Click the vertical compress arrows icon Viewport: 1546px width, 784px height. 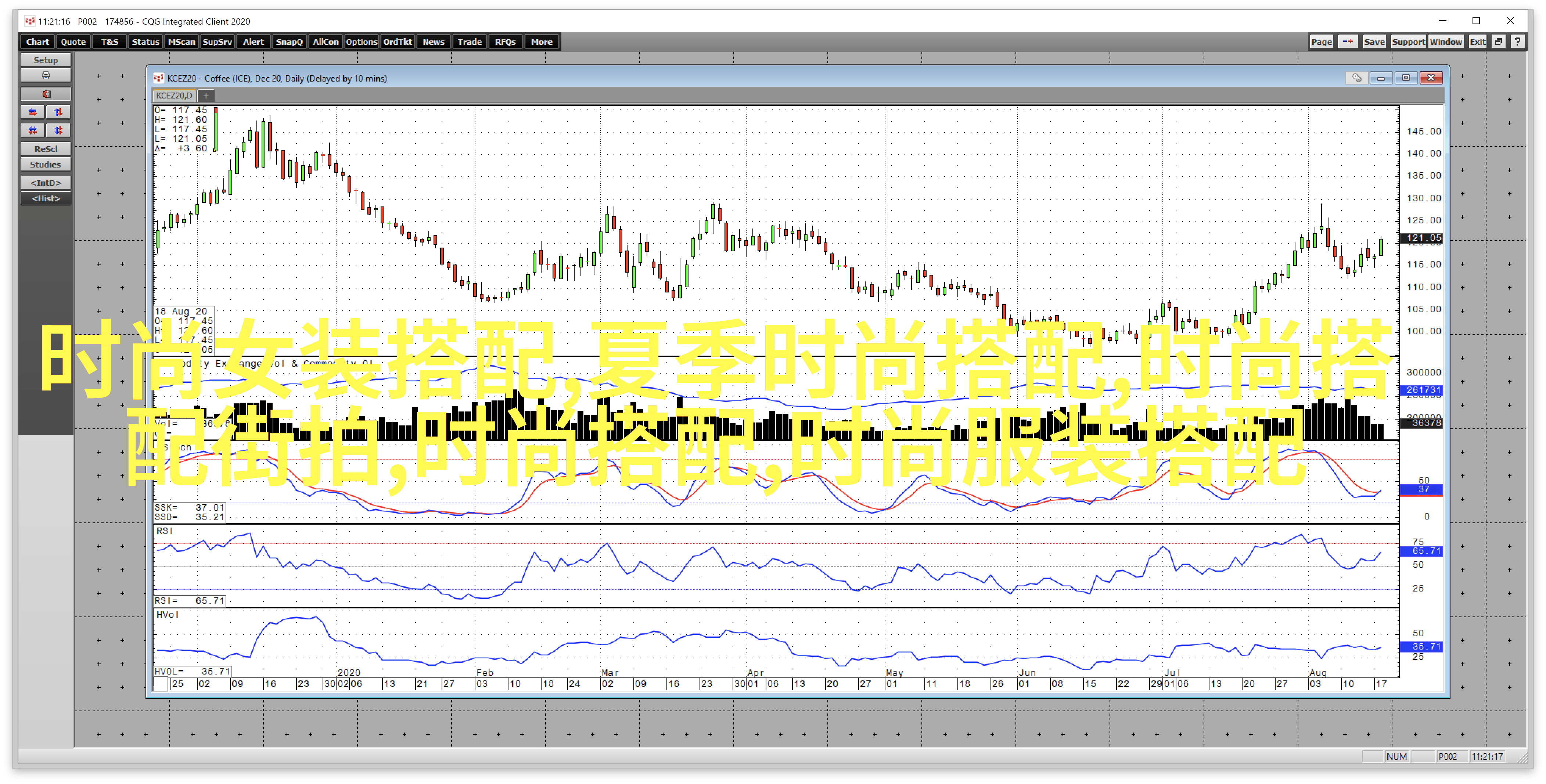[58, 130]
